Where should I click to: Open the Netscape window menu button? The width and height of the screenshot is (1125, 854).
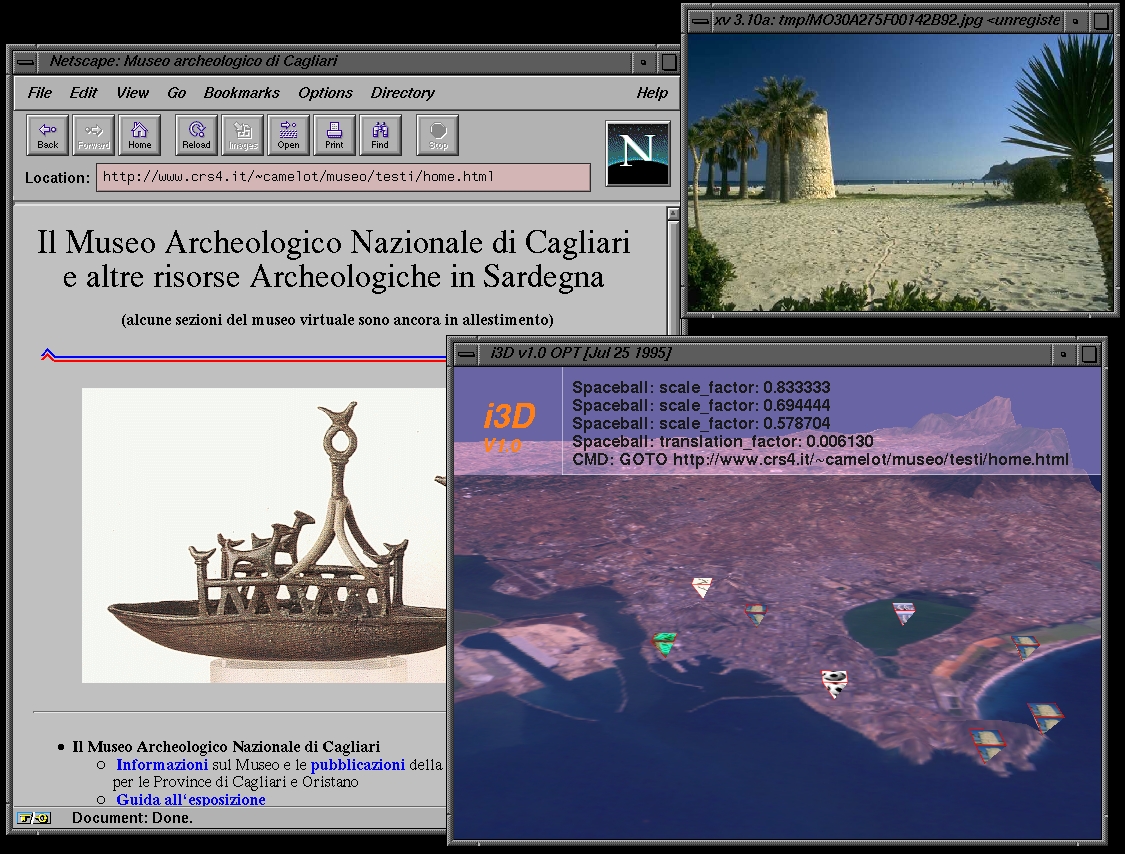pos(25,62)
